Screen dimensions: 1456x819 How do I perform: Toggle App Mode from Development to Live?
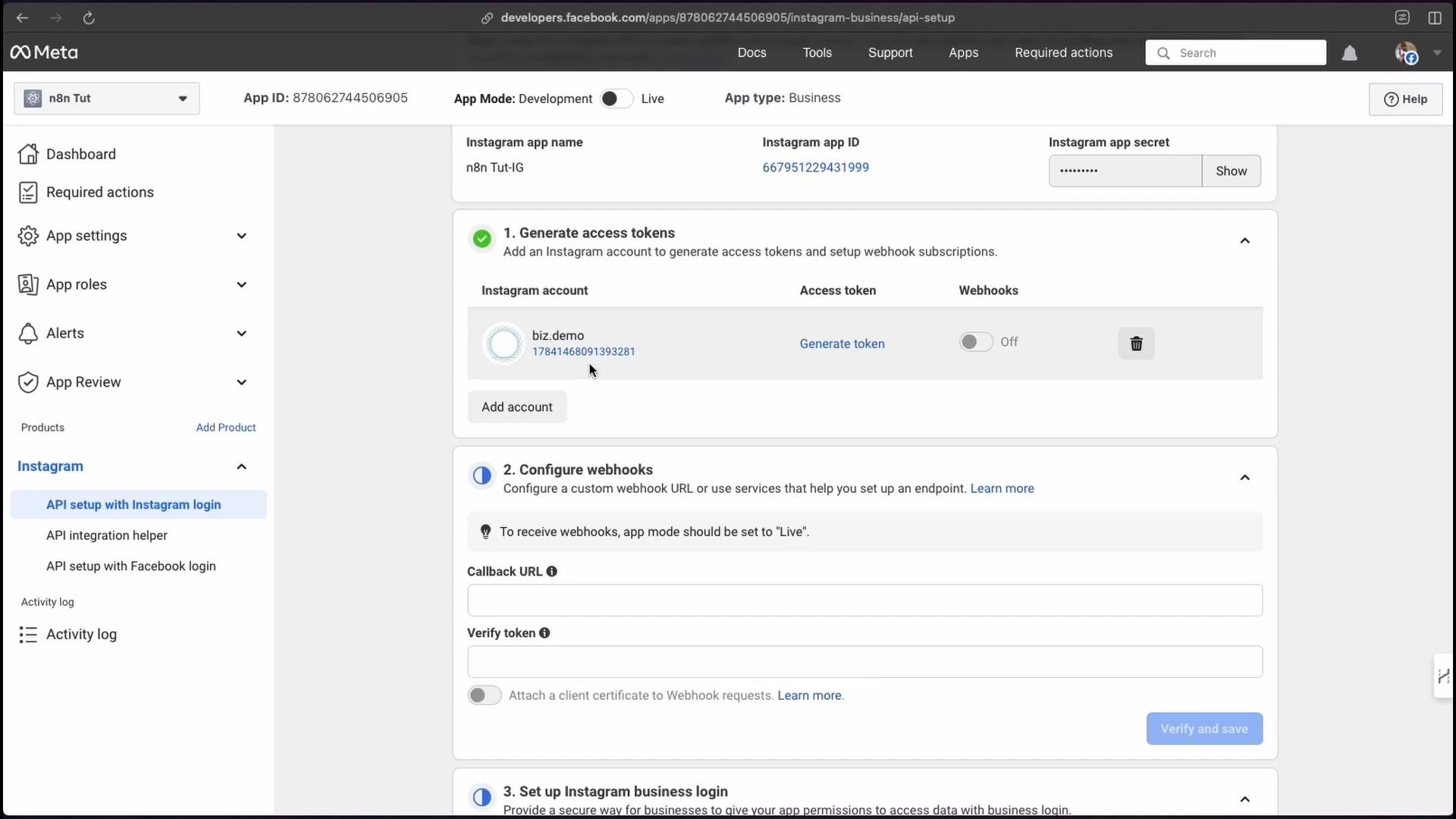(x=616, y=99)
